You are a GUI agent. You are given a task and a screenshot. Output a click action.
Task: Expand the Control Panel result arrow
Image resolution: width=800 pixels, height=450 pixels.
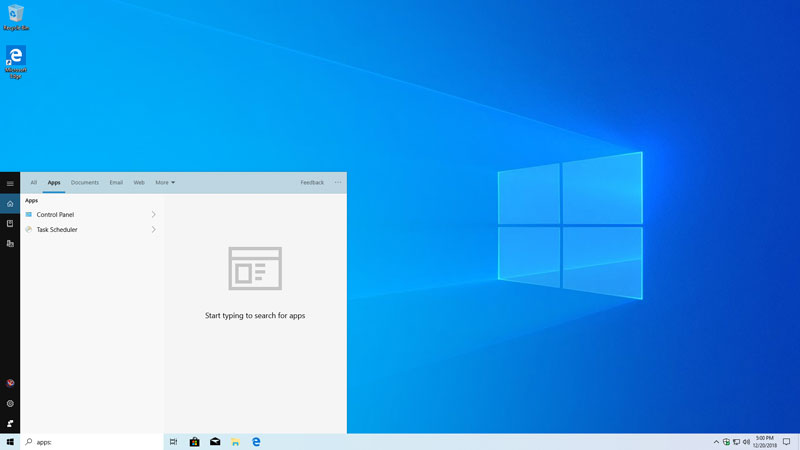point(153,215)
